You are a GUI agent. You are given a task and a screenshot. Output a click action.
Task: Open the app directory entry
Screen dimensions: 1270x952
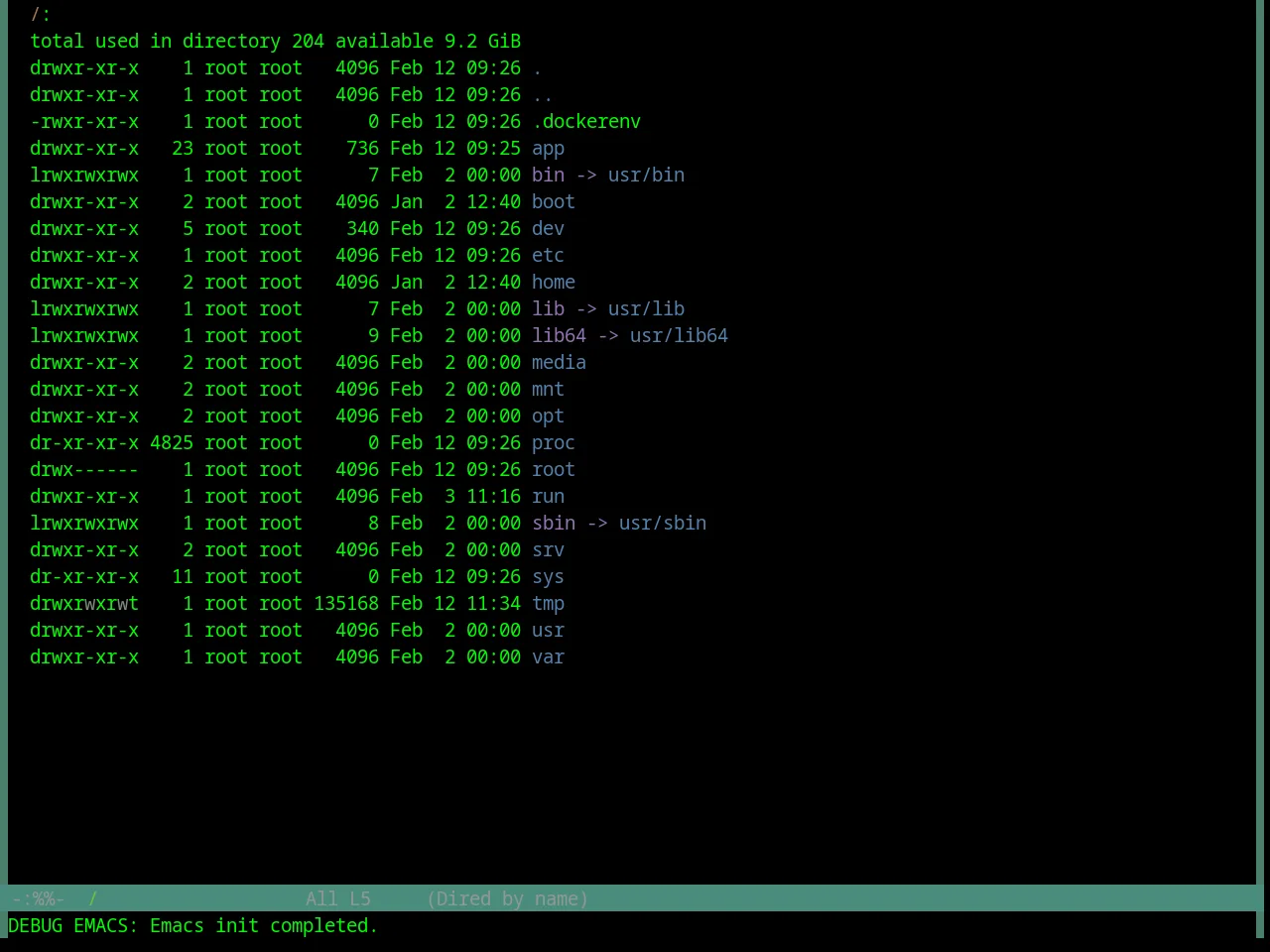[x=548, y=149]
